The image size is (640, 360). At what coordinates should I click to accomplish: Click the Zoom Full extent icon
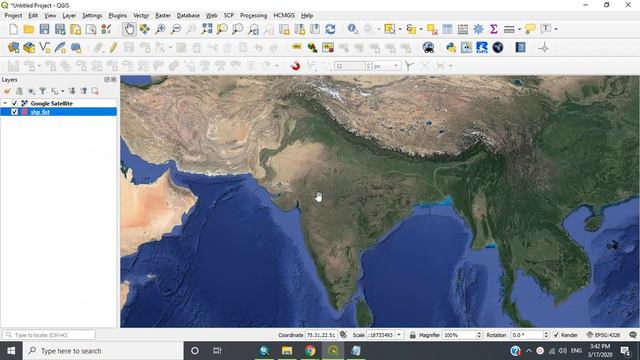207,29
